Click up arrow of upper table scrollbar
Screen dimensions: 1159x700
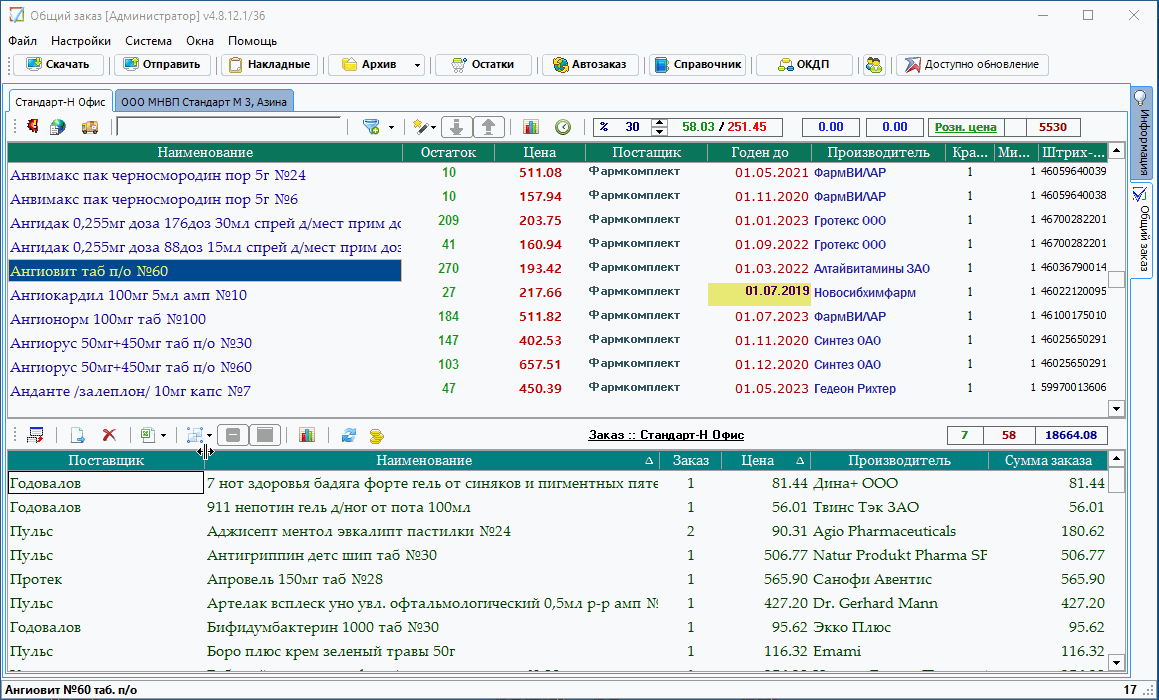[1116, 152]
